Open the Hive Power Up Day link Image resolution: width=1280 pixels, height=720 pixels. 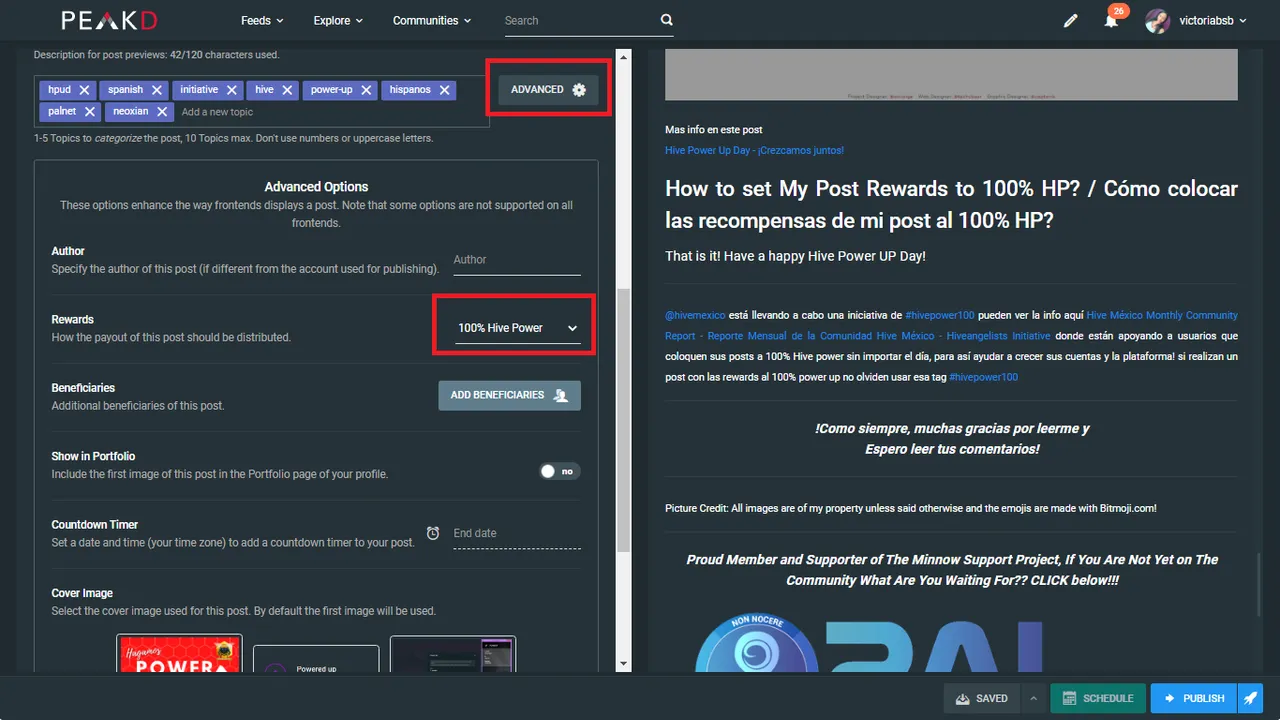tap(754, 150)
